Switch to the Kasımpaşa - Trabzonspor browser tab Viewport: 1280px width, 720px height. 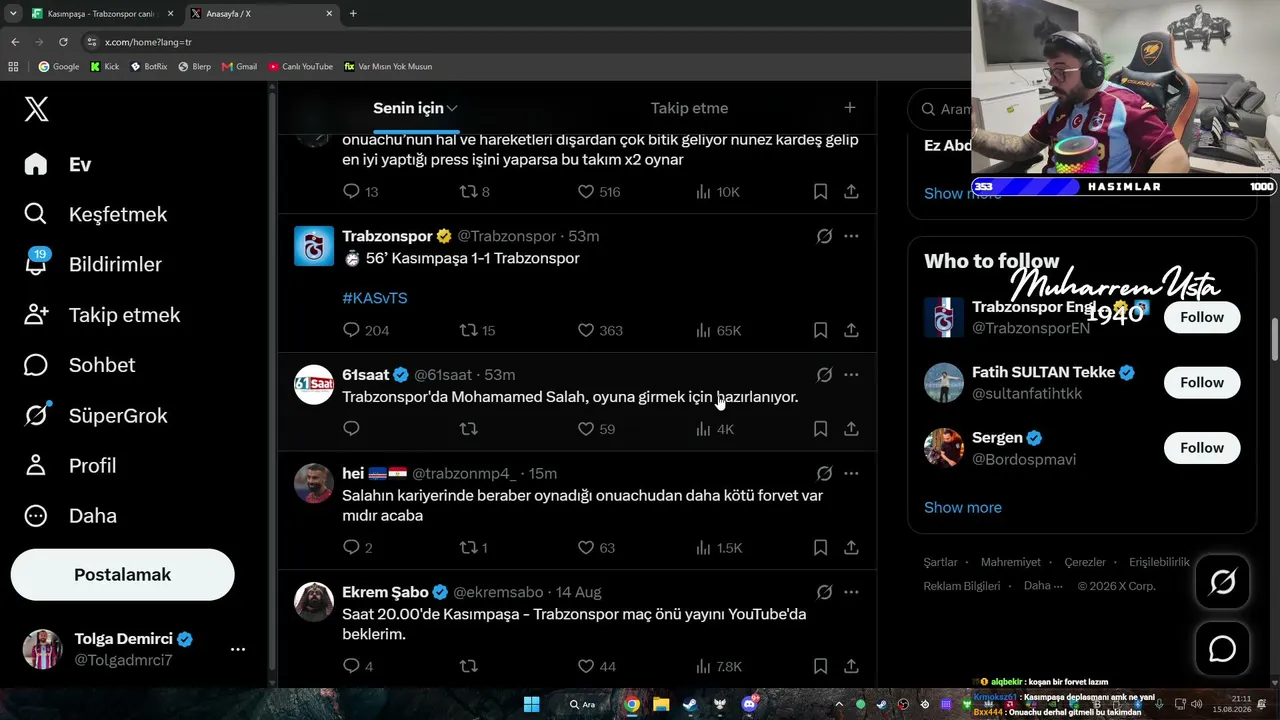tap(103, 14)
